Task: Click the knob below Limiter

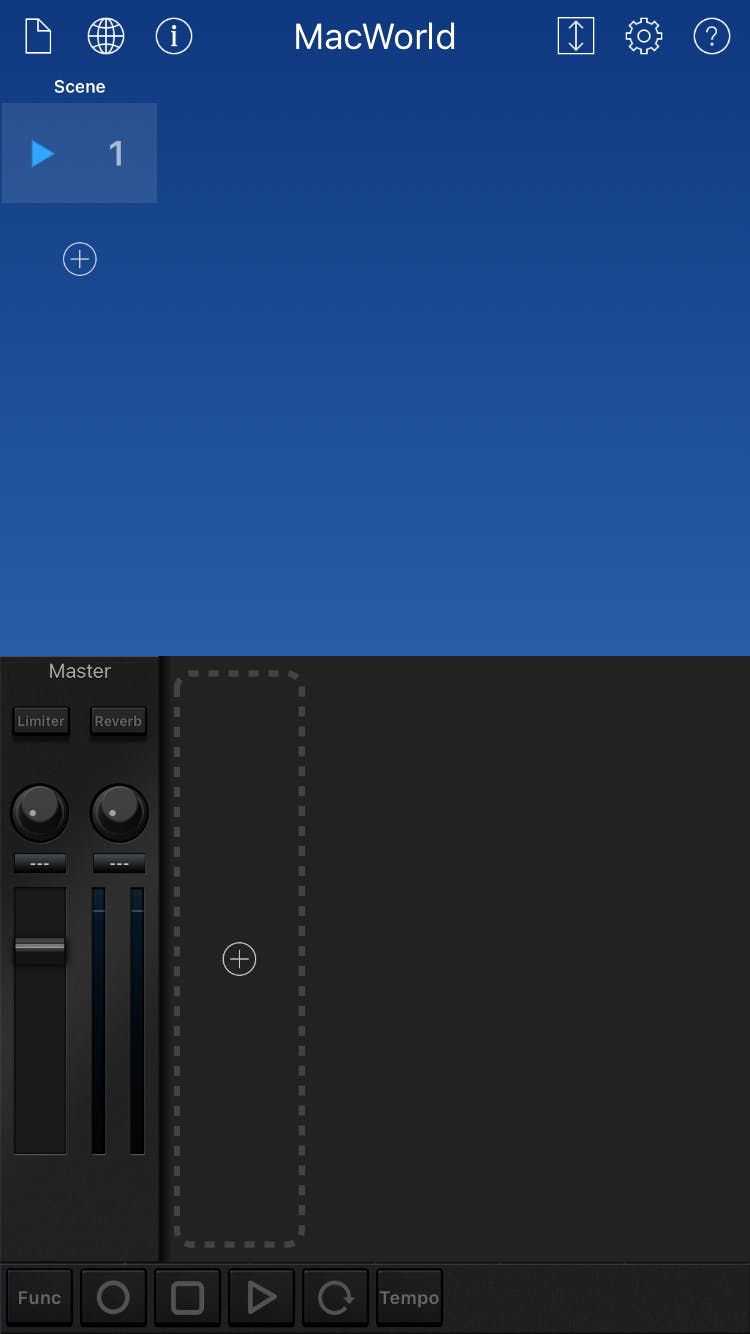Action: (40, 812)
